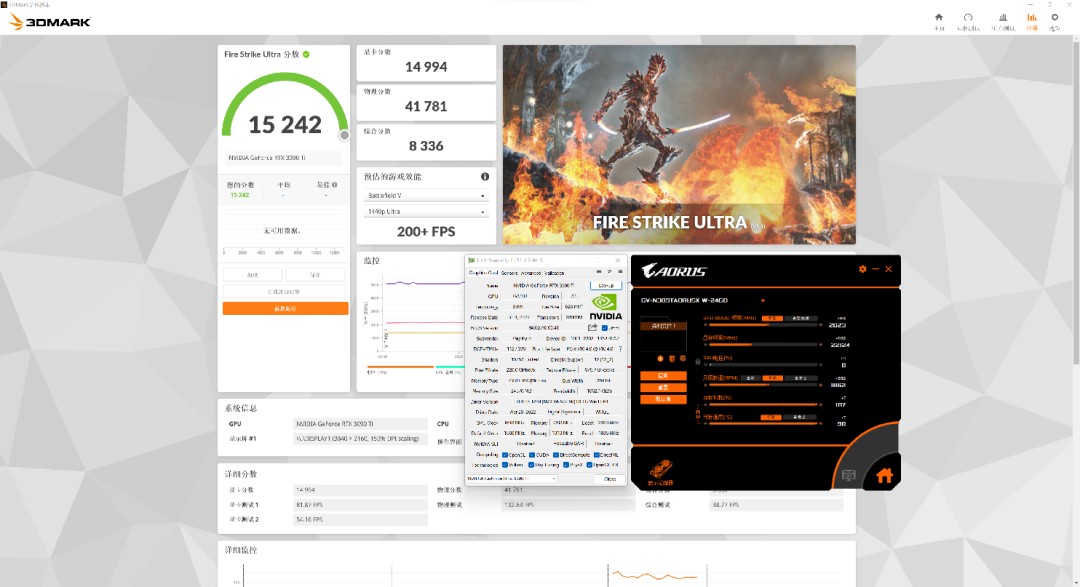Click the Load button under the score chart
The image size is (1080, 587).
253,275
